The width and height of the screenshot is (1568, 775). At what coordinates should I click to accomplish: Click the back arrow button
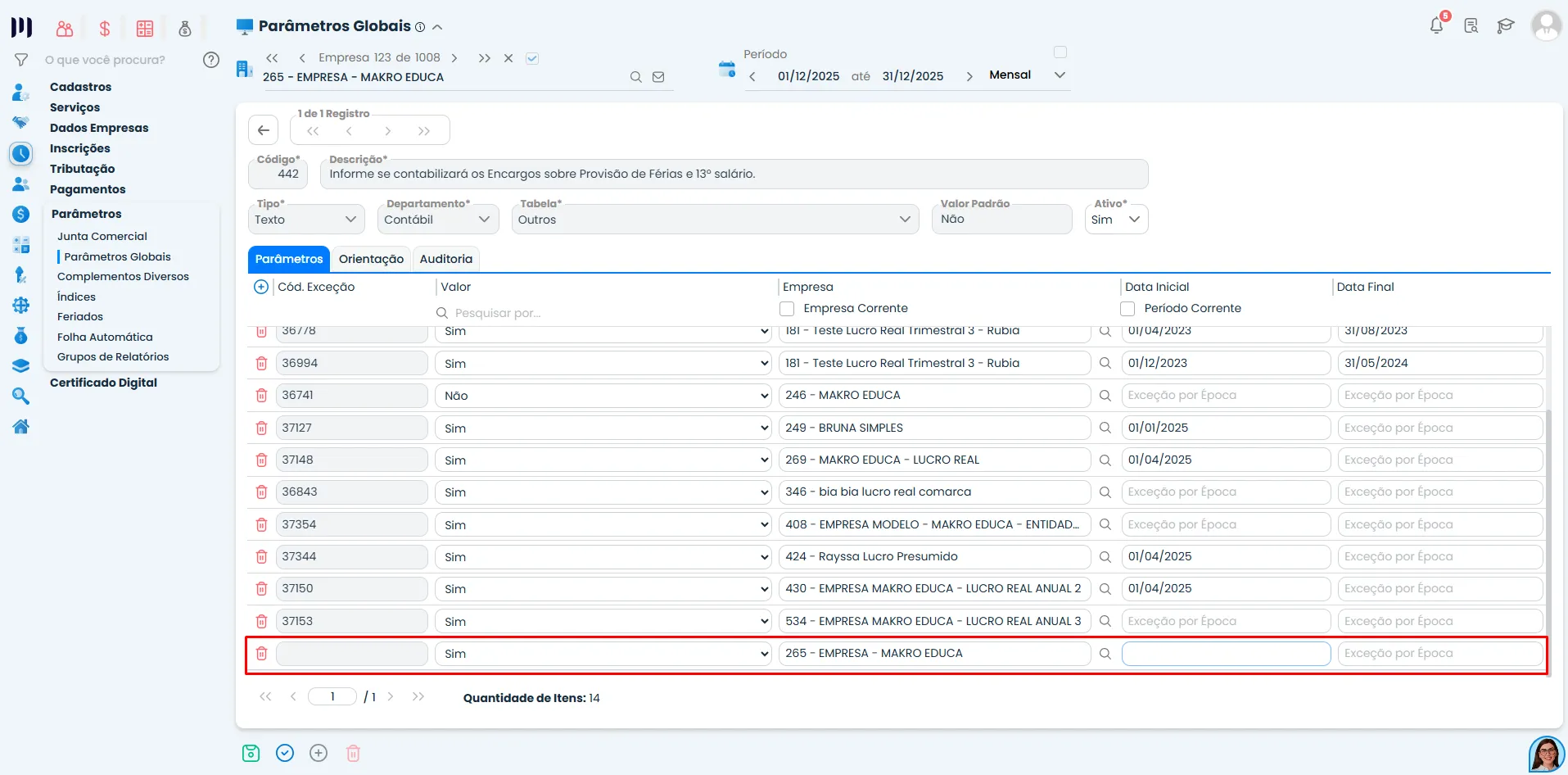coord(264,130)
